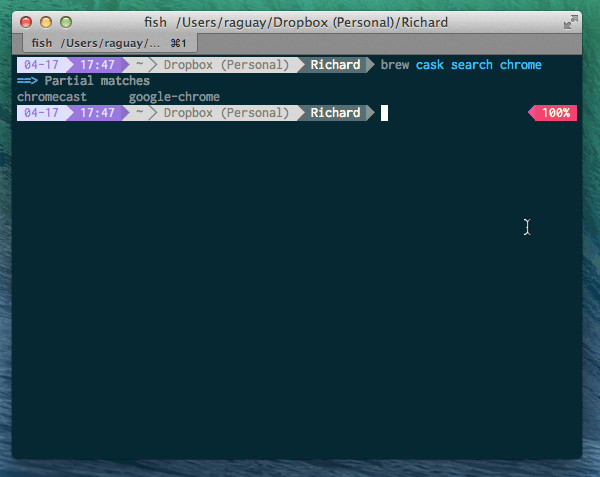Screen dimensions: 600x477
Task: Select the fish /Users/raguay tab
Action: point(110,43)
